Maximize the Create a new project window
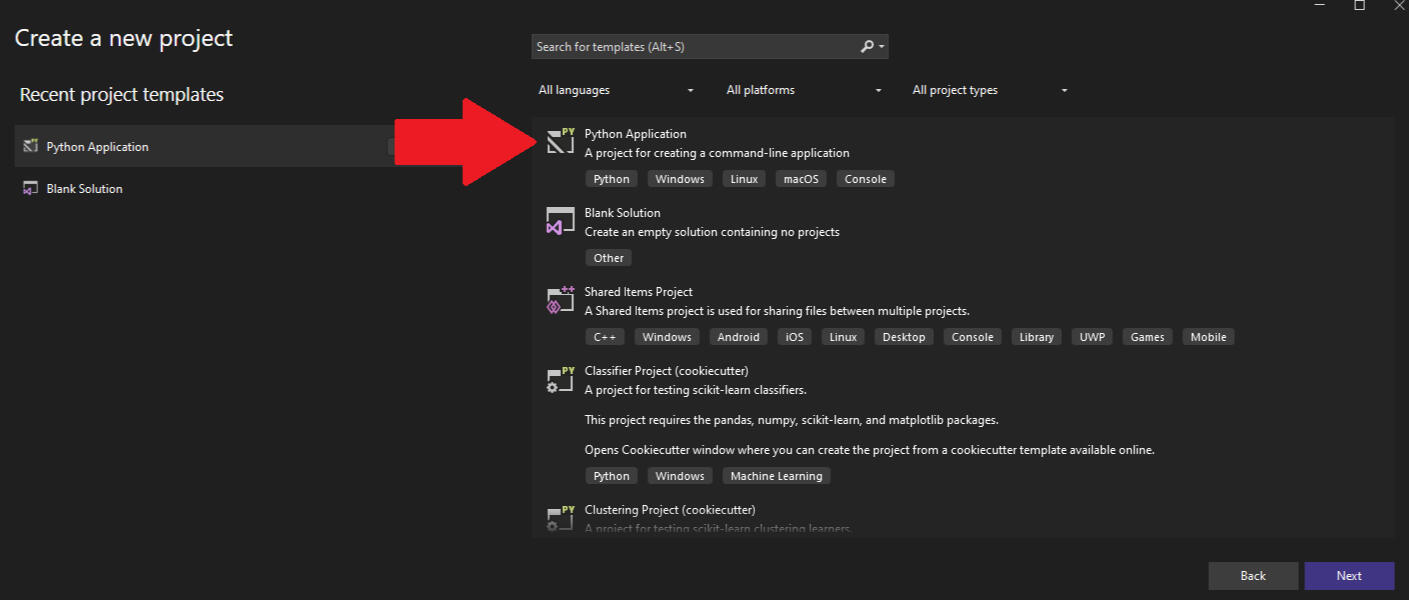The width and height of the screenshot is (1409, 600). click(1359, 5)
